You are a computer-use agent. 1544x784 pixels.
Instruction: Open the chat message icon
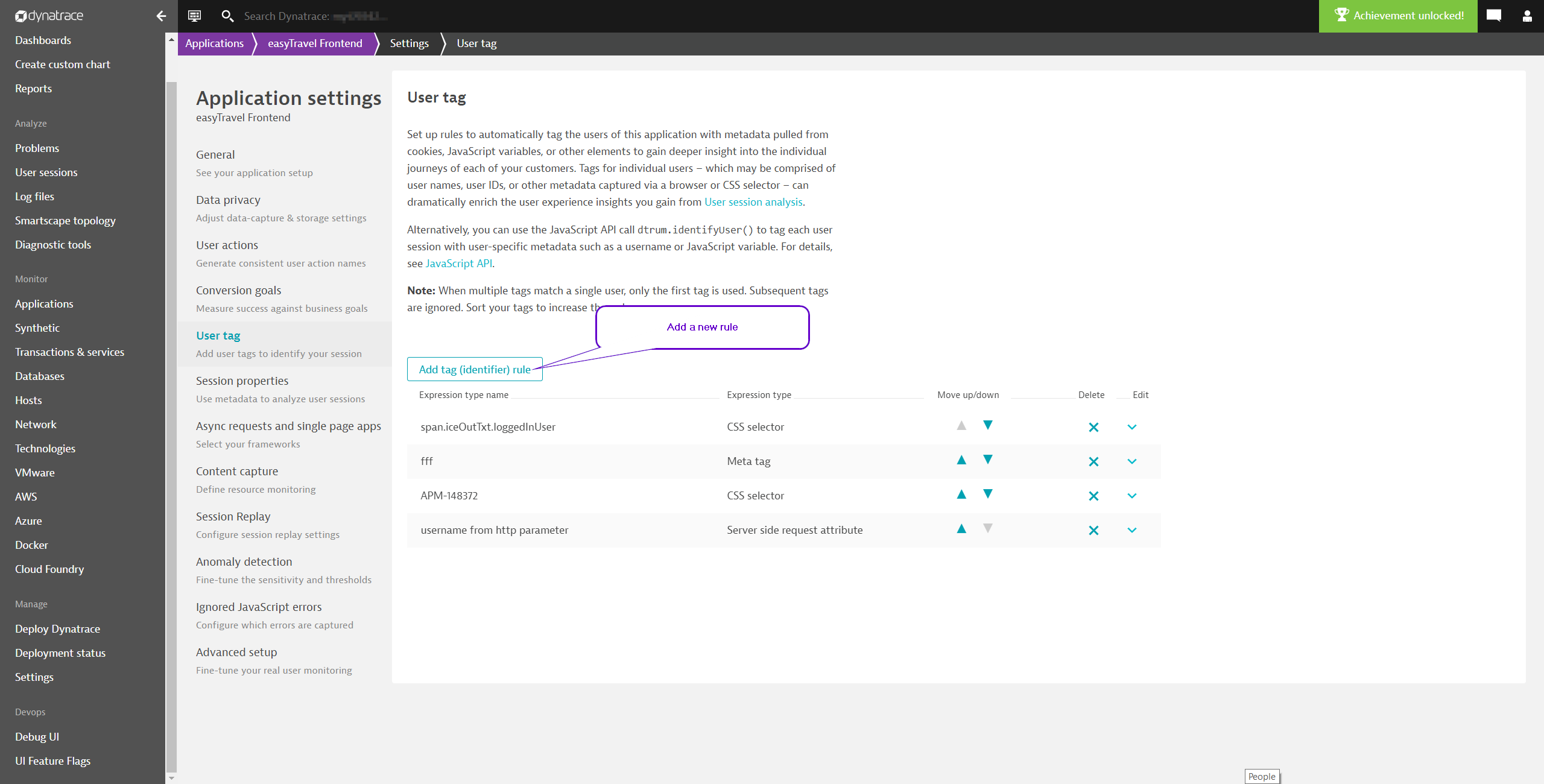point(1494,16)
